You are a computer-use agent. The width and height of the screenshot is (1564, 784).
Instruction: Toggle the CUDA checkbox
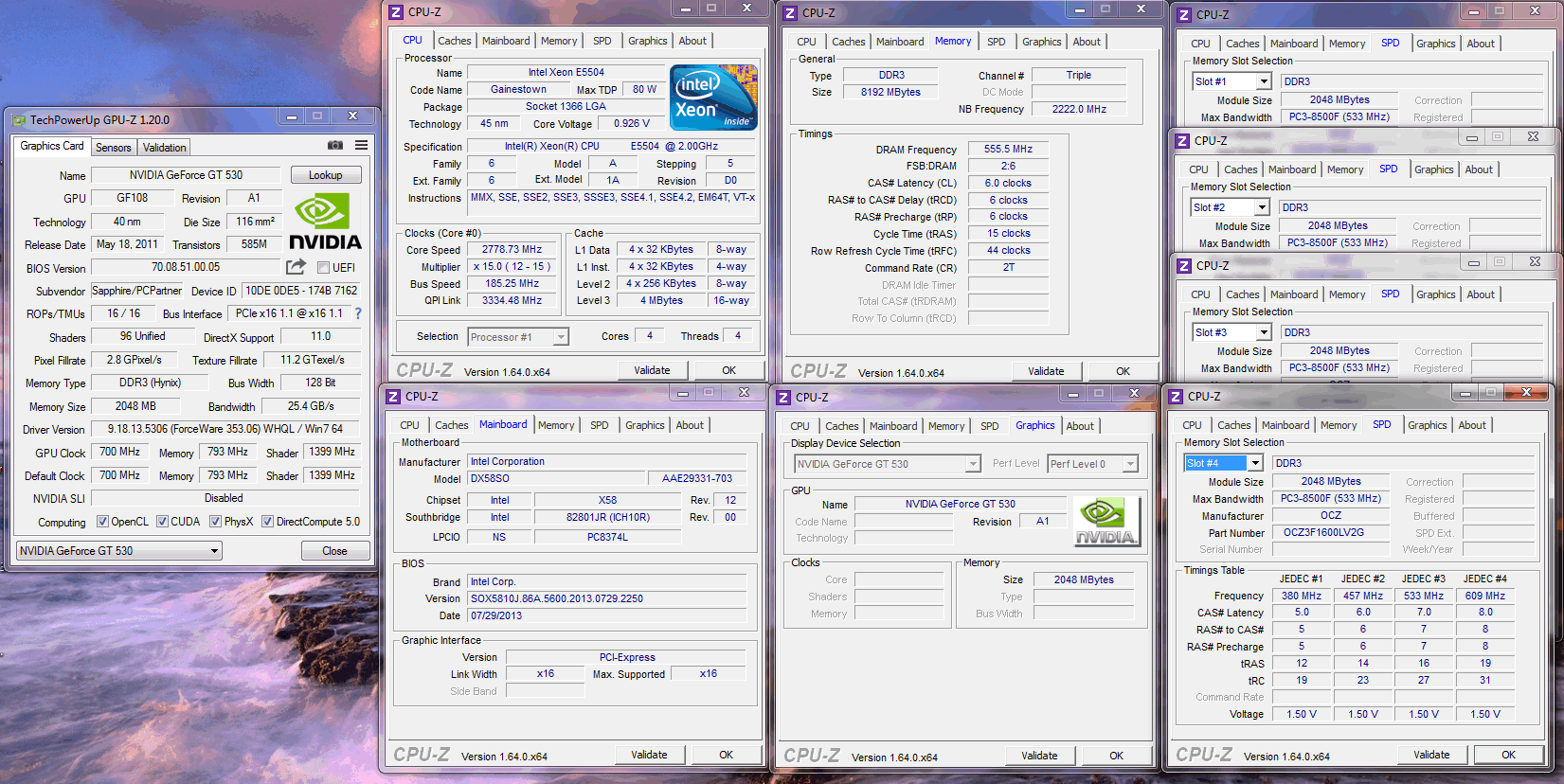(x=162, y=522)
